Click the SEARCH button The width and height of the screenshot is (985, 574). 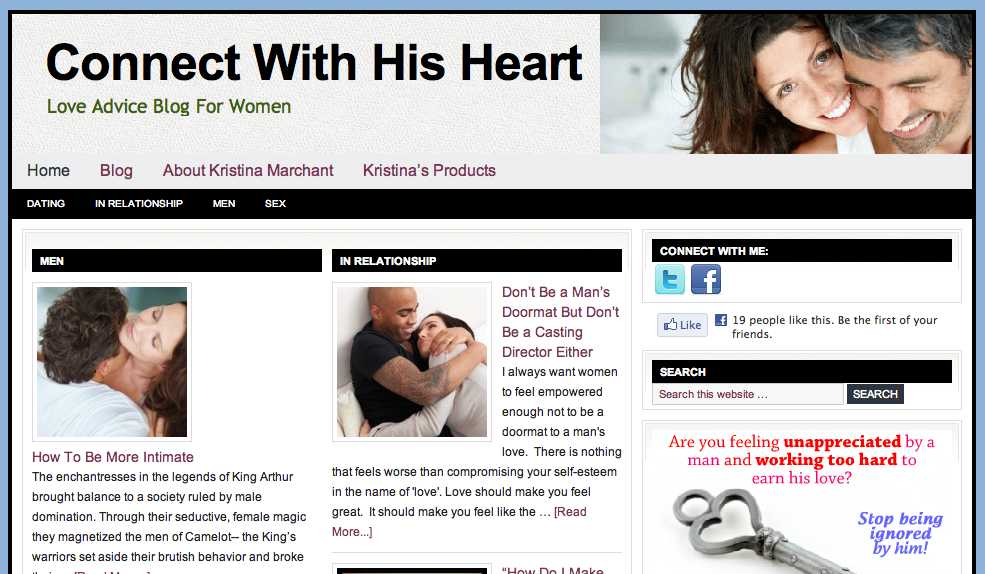click(875, 394)
